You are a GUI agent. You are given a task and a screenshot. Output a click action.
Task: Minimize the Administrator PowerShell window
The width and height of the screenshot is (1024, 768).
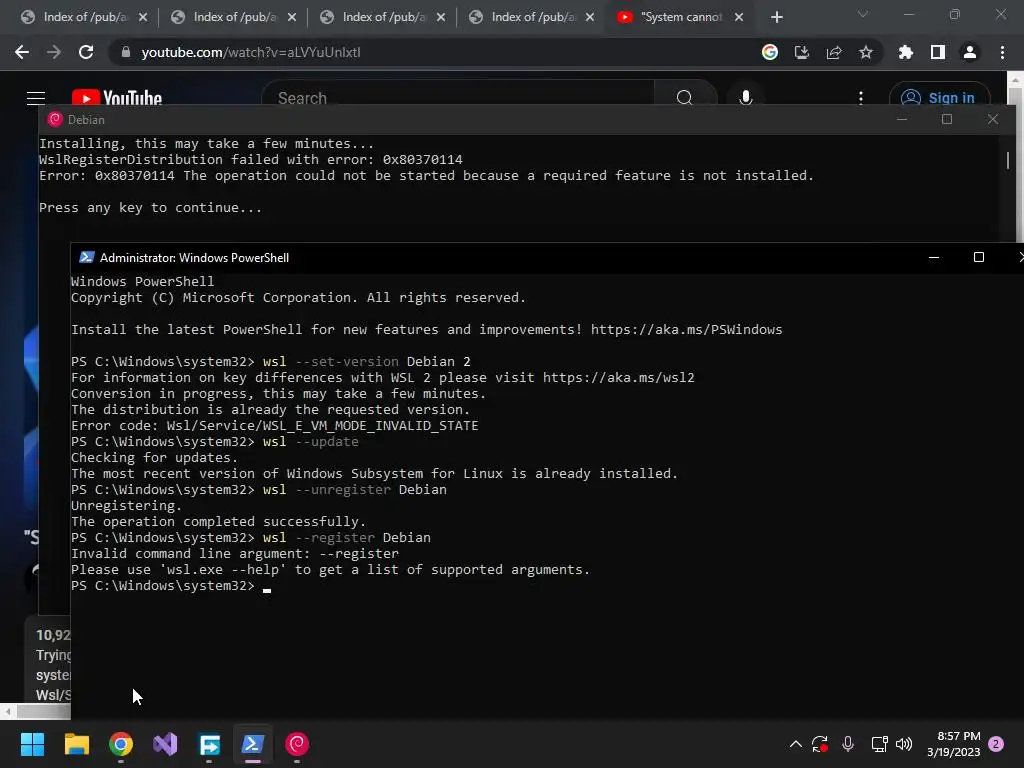934,257
